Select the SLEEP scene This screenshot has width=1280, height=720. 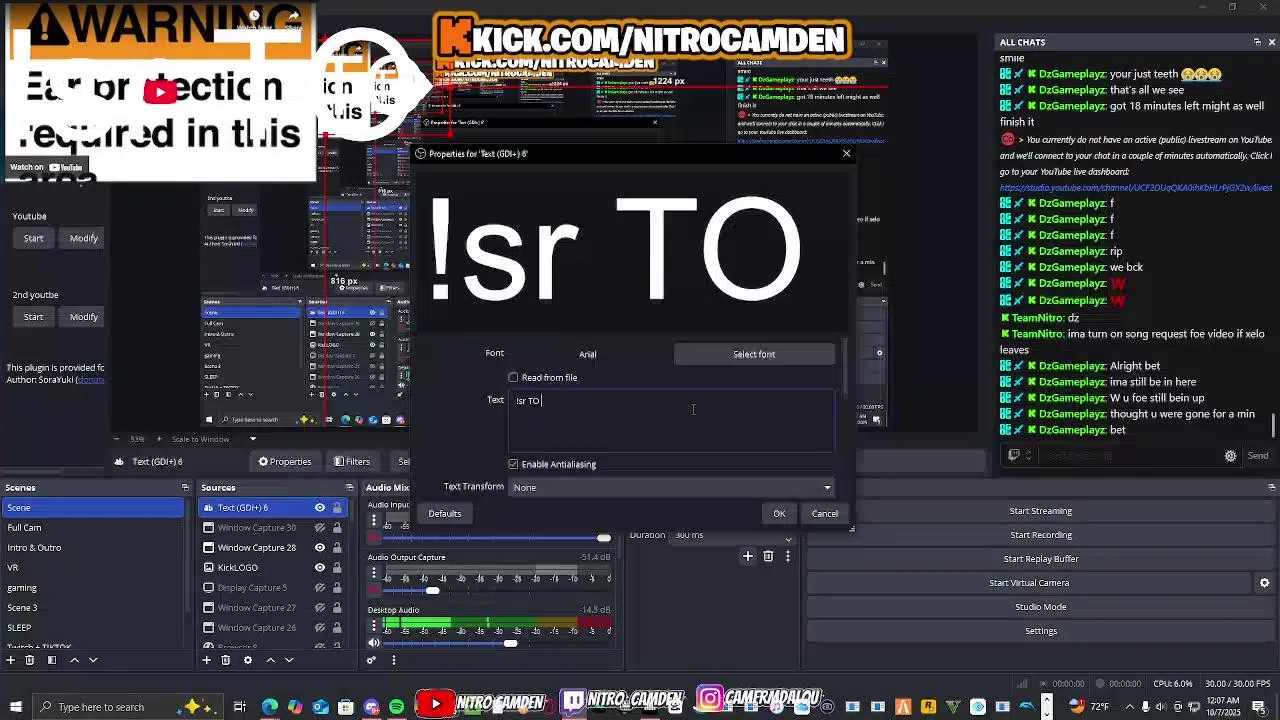[93, 628]
